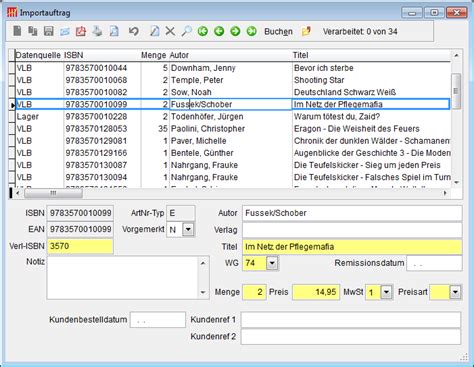Click the email envelope icon
Viewport: 474px width, 367px height.
click(65, 32)
